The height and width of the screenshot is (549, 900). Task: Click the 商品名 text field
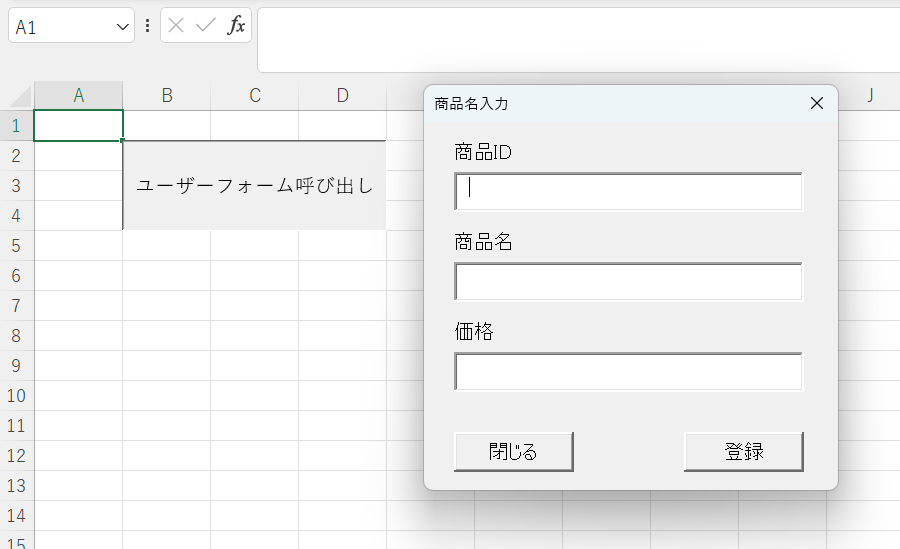pyautogui.click(x=629, y=281)
